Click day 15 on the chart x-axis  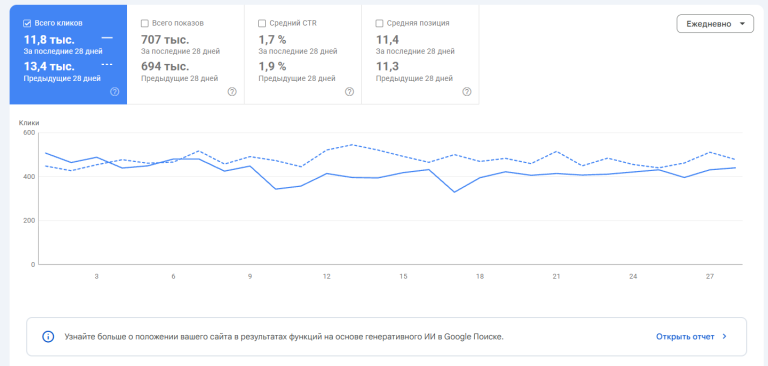point(403,277)
